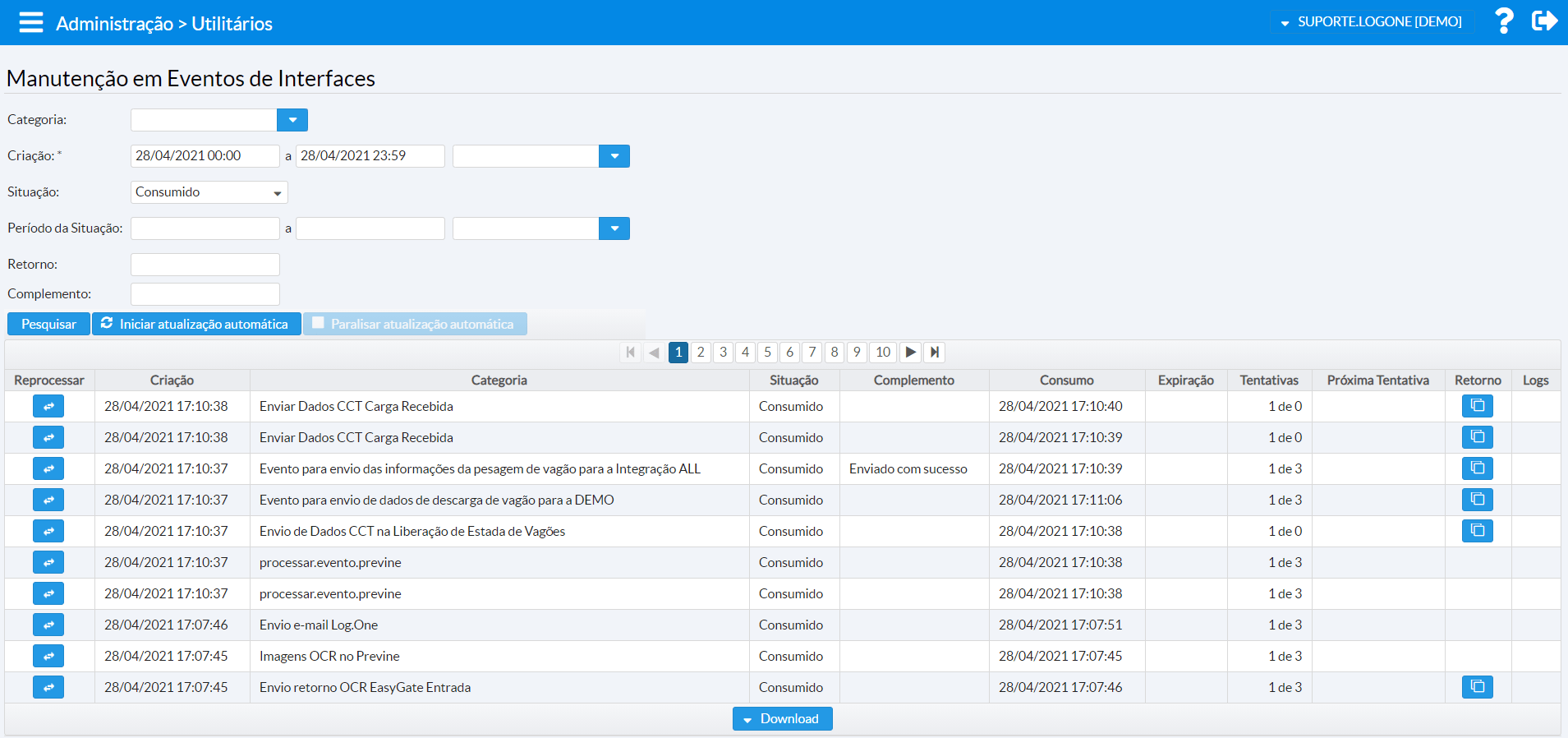Open retorno for Enviado com sucesso row
Image resolution: width=1568 pixels, height=738 pixels.
(x=1477, y=468)
